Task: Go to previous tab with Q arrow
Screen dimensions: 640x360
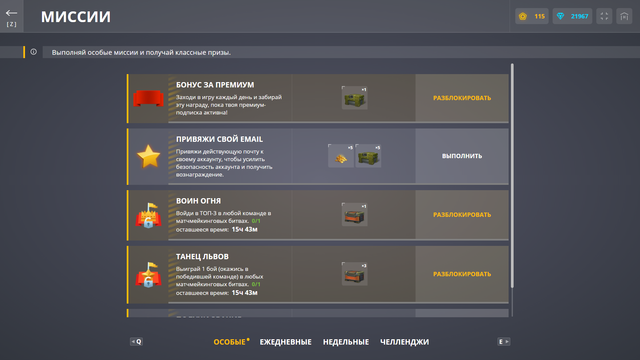Action: pyautogui.click(x=136, y=342)
